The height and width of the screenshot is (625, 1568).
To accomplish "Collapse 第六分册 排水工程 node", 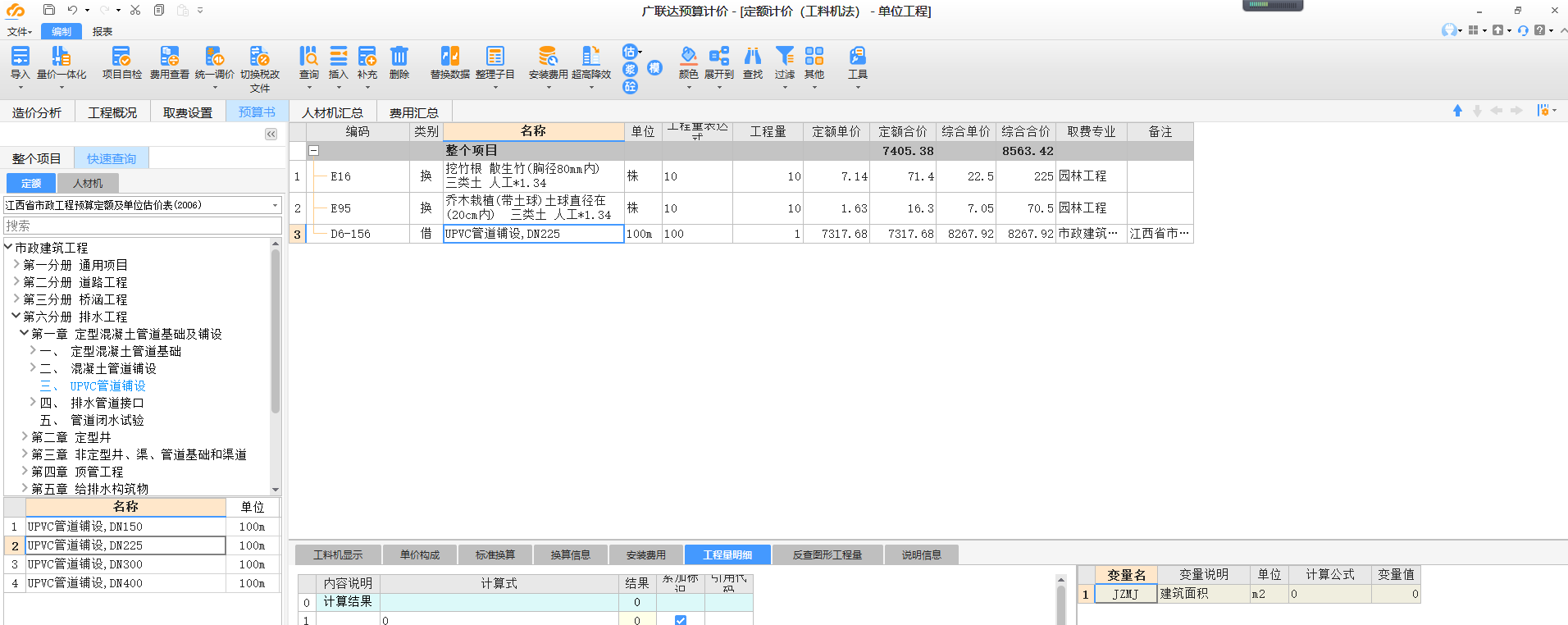I will 16,317.
